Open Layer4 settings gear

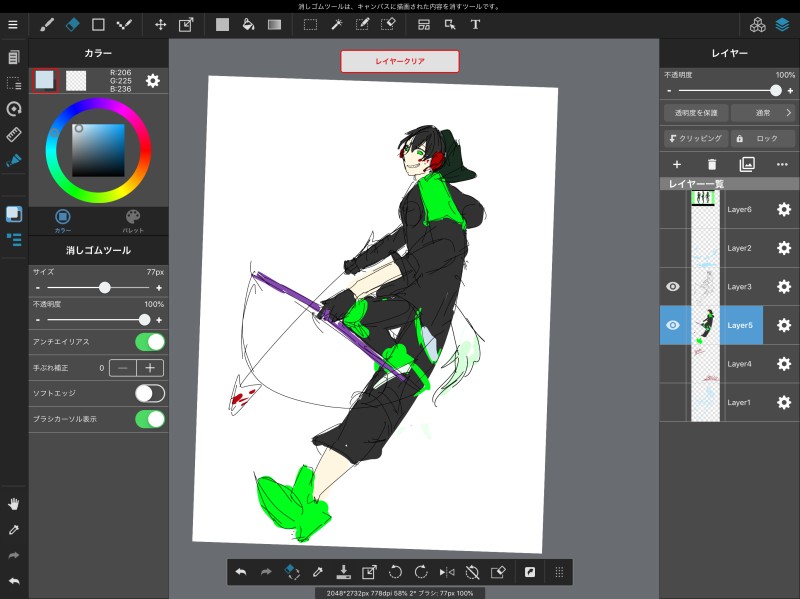pos(784,364)
